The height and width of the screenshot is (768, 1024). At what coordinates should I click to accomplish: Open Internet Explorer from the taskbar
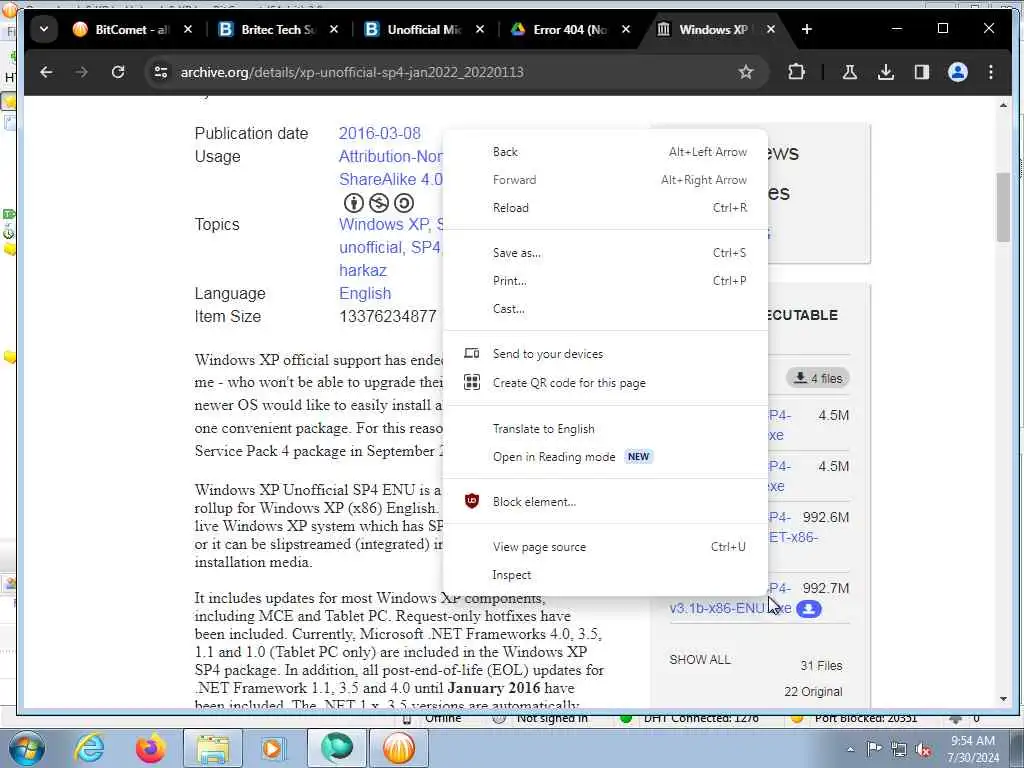click(x=89, y=748)
